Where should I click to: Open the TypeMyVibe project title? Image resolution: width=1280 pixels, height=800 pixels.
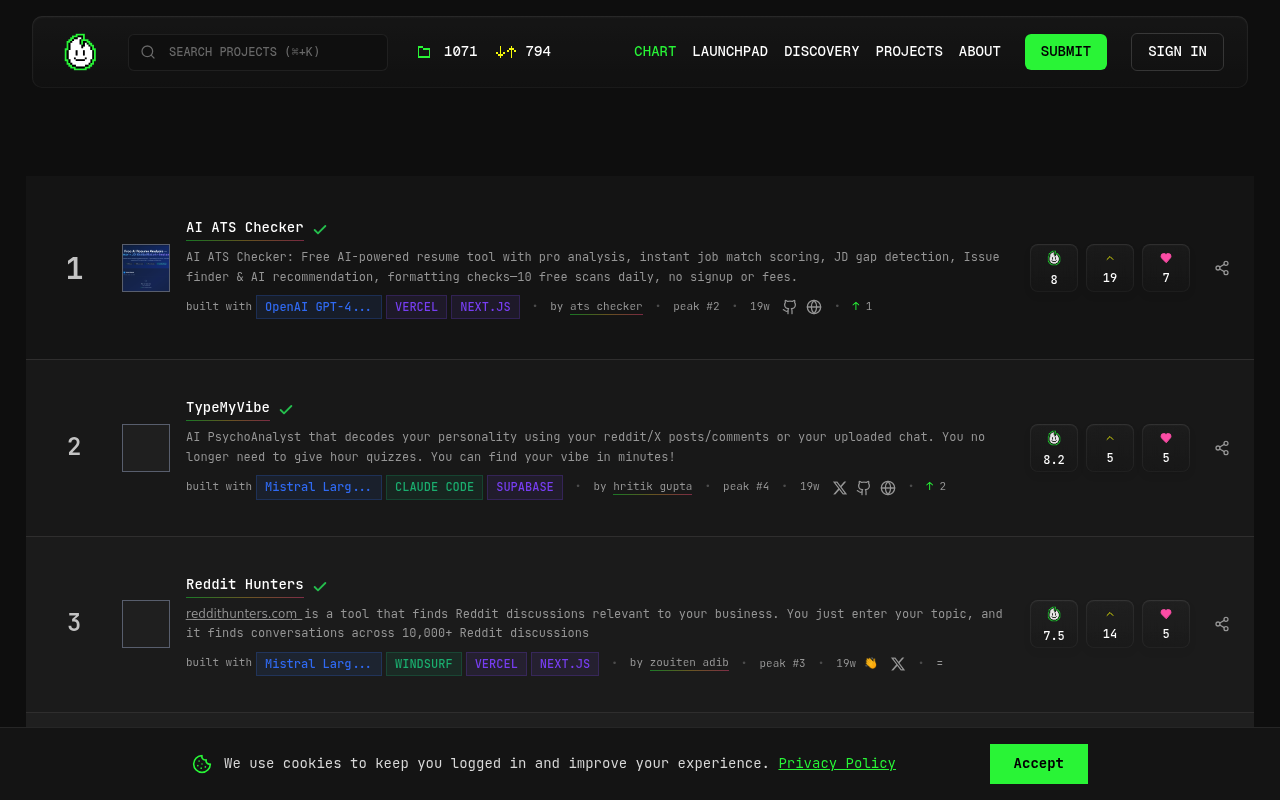pyautogui.click(x=228, y=408)
